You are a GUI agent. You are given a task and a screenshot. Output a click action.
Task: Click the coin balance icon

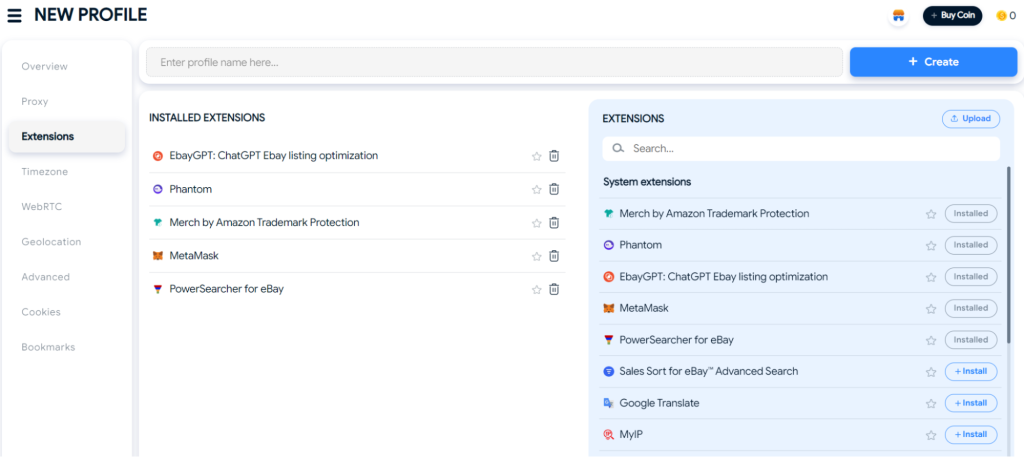coord(1001,16)
